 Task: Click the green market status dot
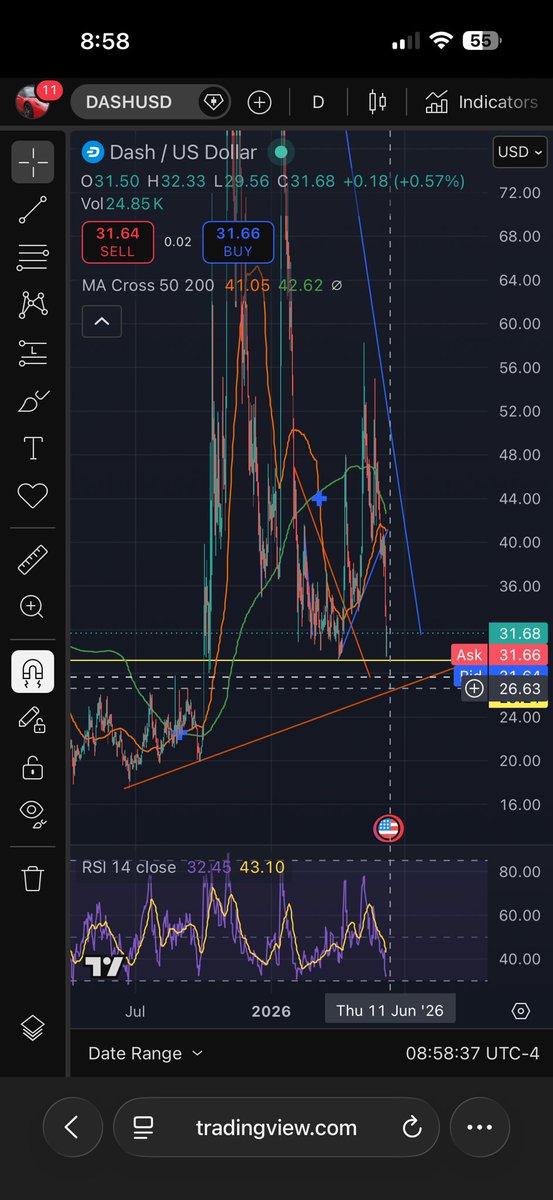[x=281, y=152]
